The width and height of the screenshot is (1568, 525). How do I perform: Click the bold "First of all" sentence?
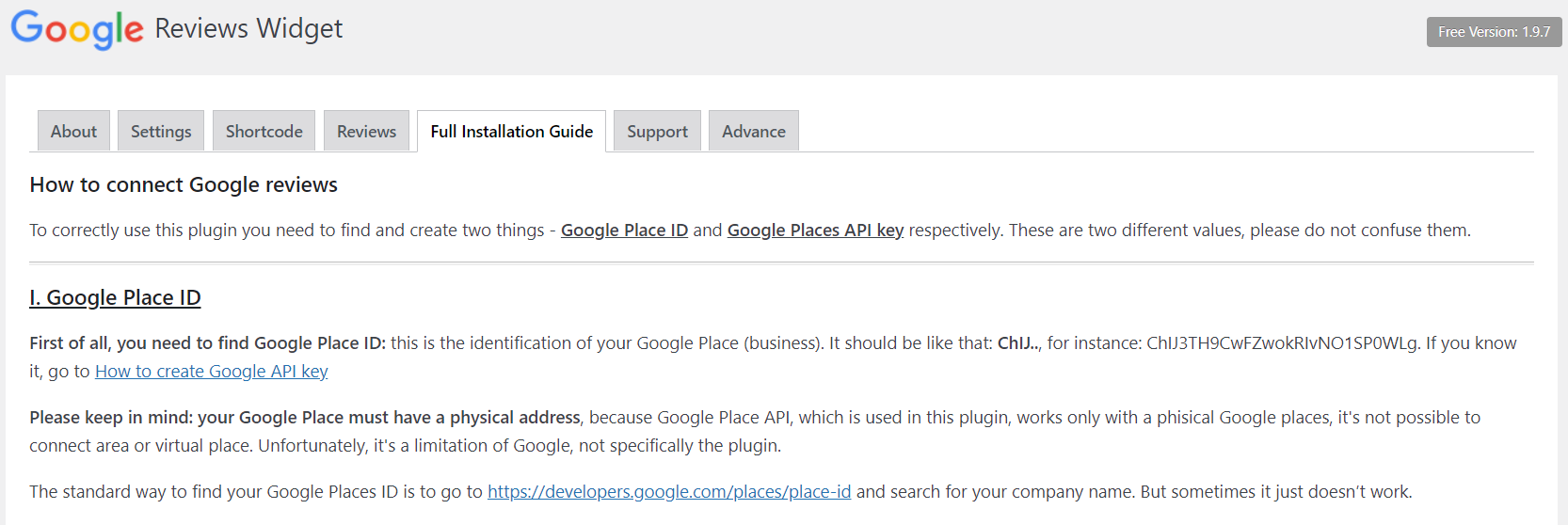tap(207, 343)
